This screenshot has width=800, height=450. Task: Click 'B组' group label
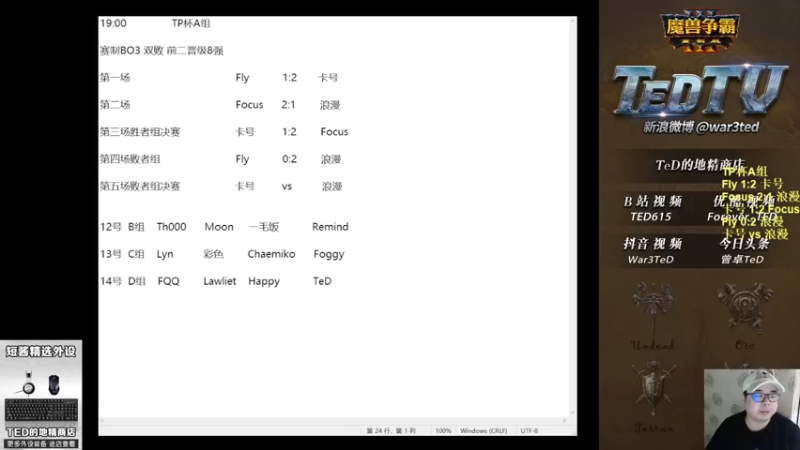(x=136, y=227)
